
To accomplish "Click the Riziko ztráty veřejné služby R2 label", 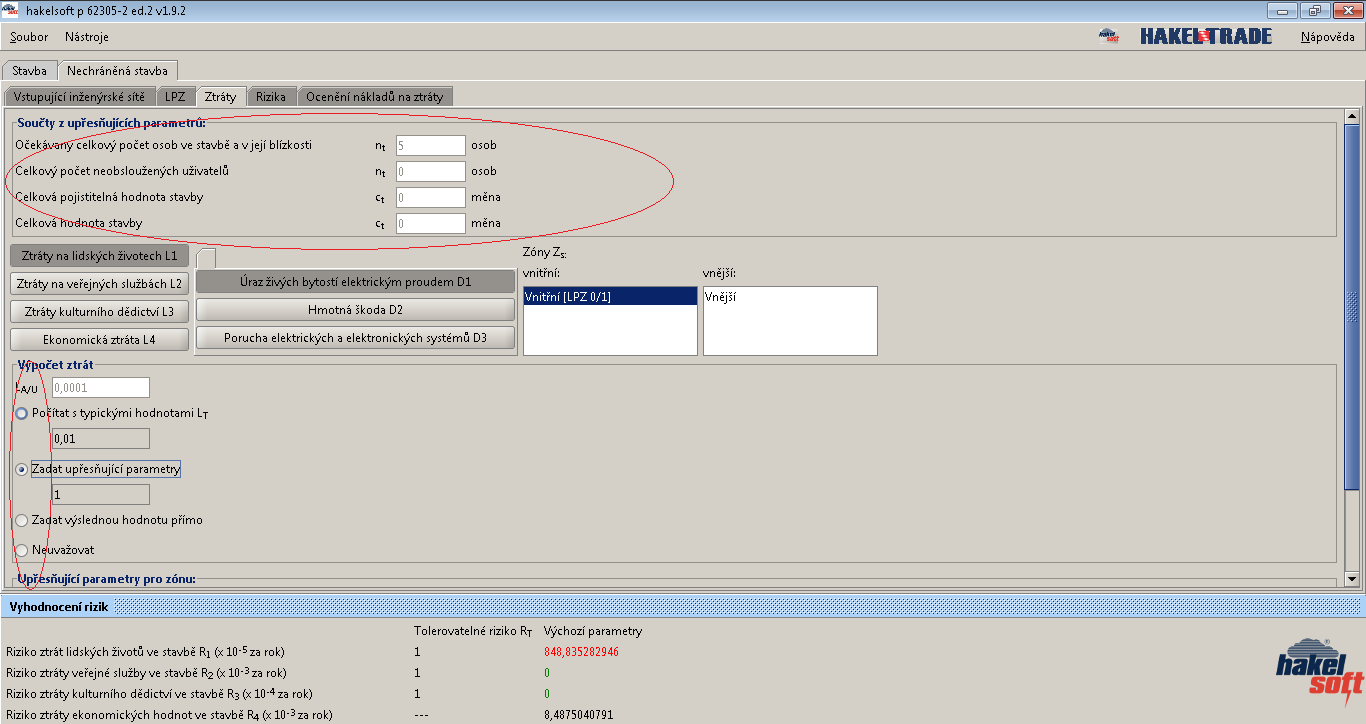I will click(x=146, y=673).
